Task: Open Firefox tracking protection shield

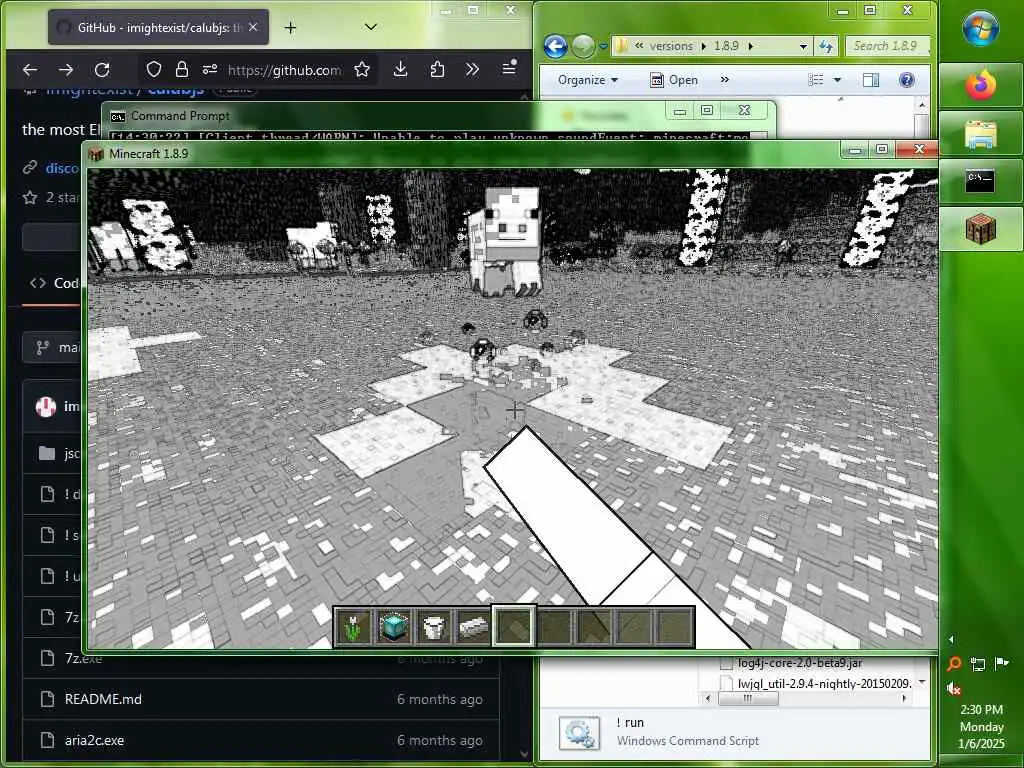Action: (x=153, y=69)
